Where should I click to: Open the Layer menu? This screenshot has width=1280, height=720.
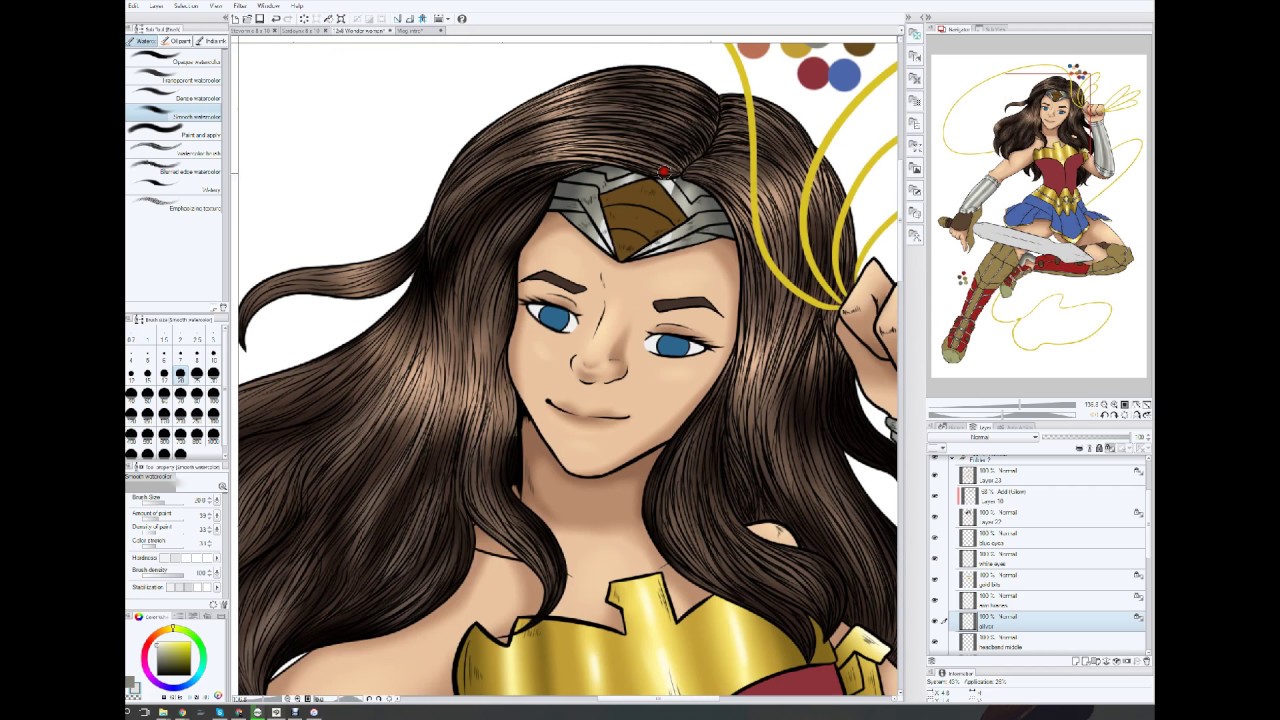point(156,6)
